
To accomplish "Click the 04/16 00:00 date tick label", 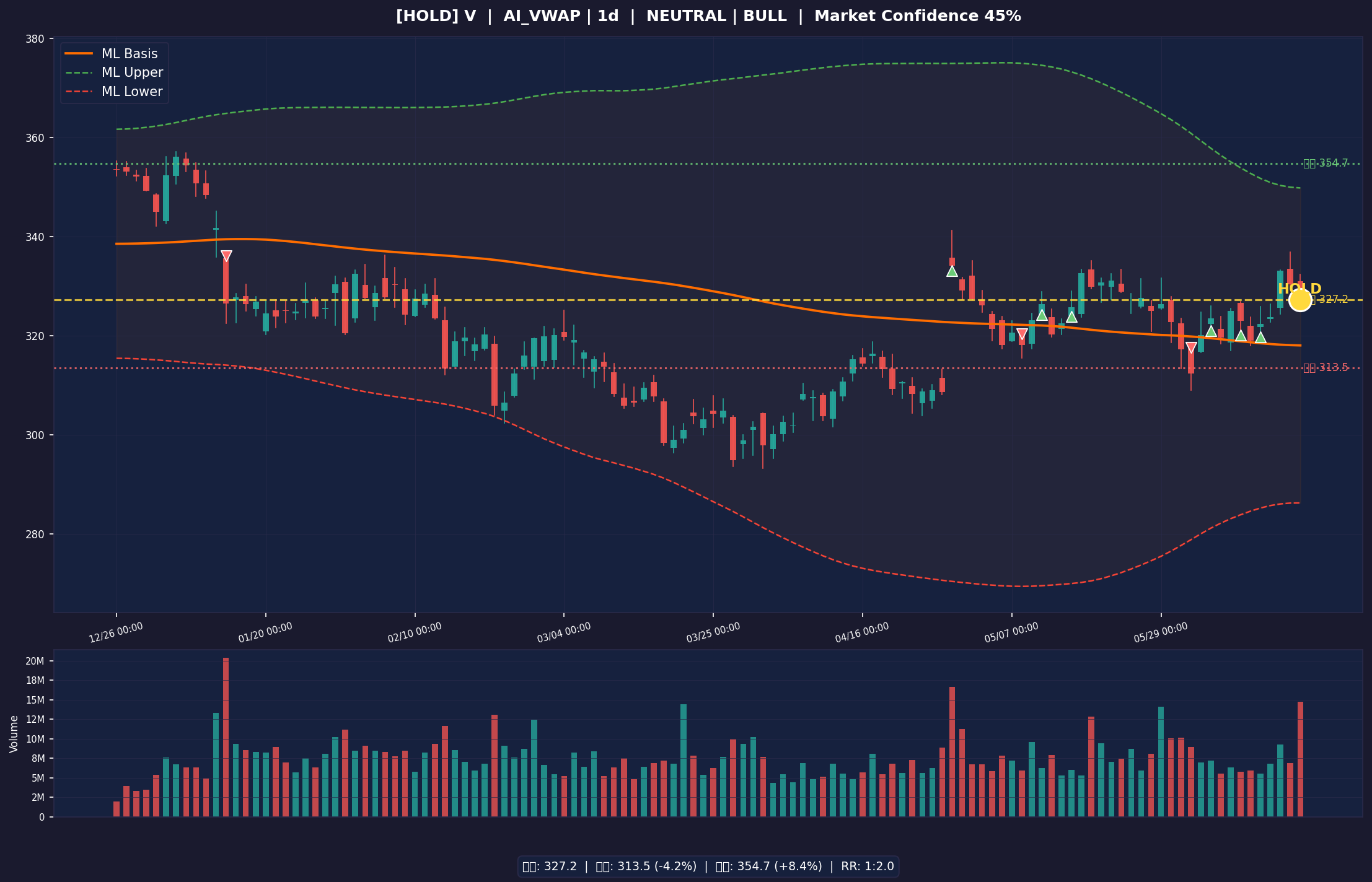I will point(862,632).
